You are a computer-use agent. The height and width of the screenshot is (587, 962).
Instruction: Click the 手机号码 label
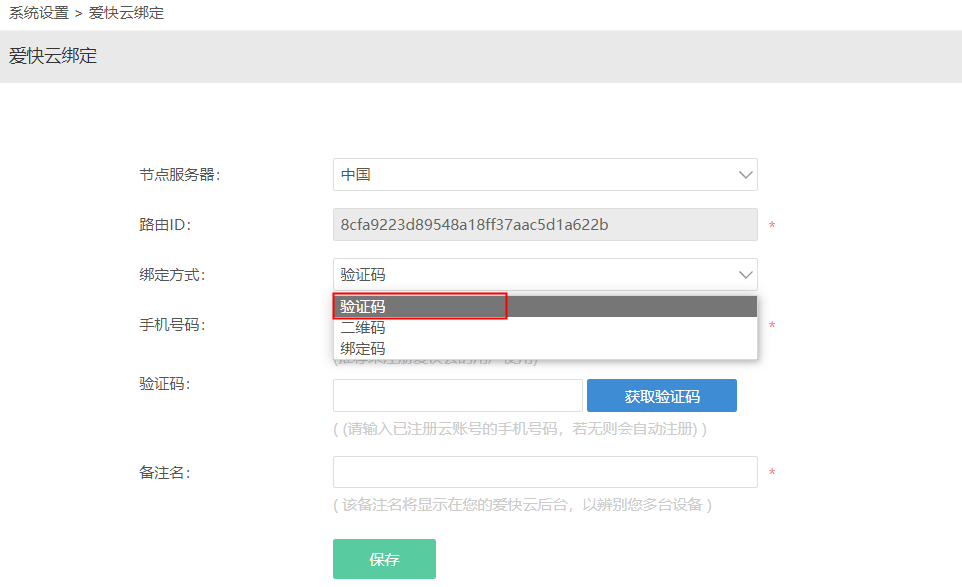[172, 324]
